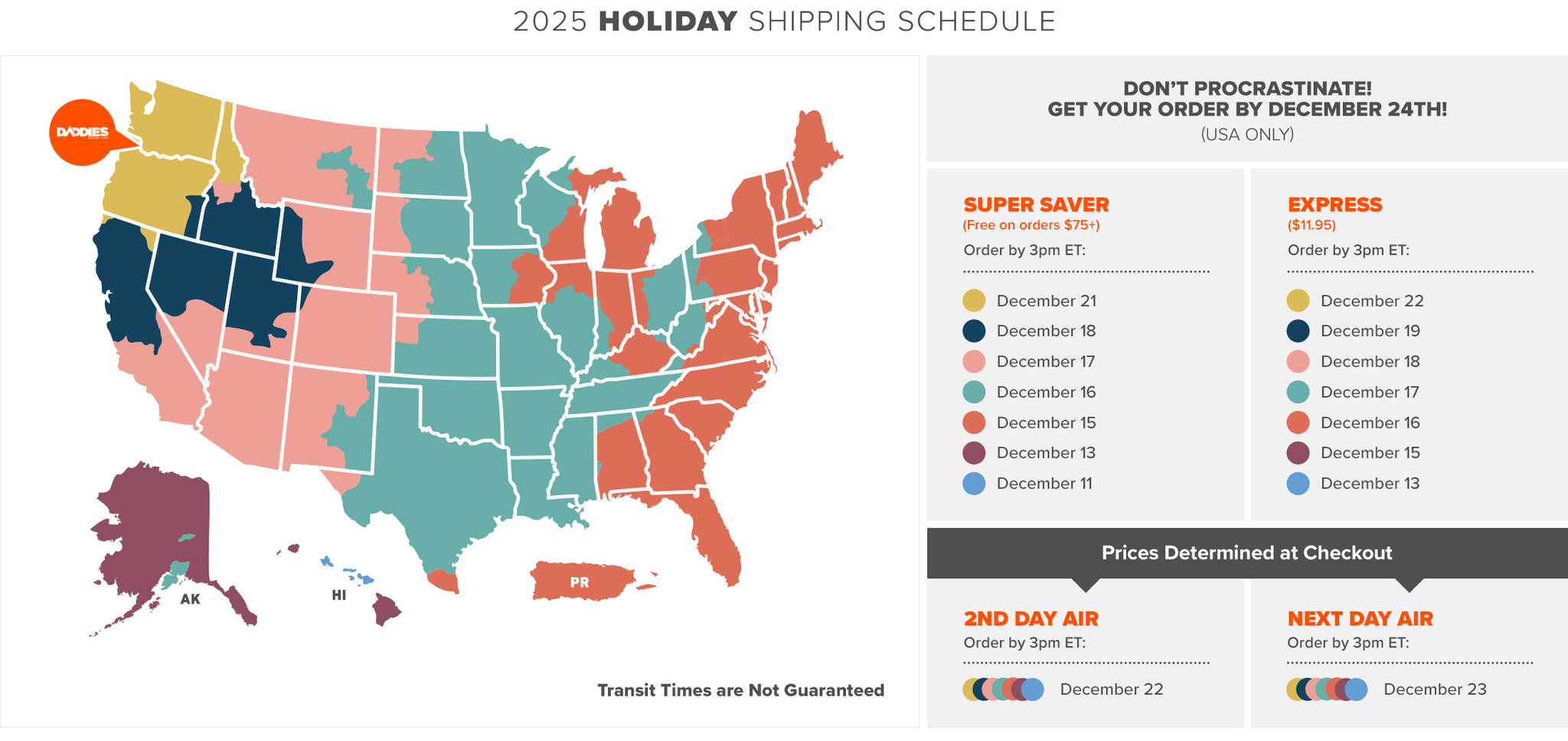Click Super Saver December 21 yellow swatch
This screenshot has width=1568, height=741.
coord(974,301)
